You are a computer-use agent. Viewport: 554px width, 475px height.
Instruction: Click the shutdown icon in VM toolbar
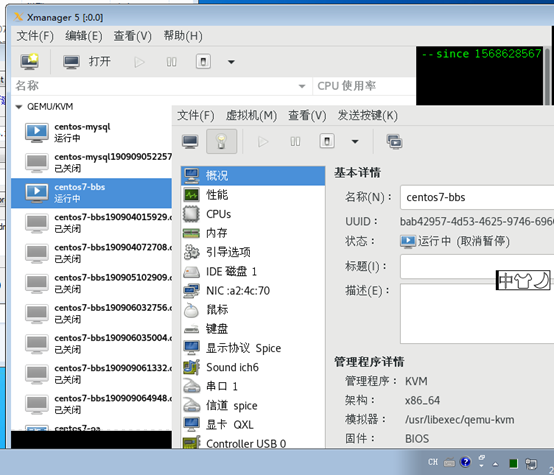(327, 141)
